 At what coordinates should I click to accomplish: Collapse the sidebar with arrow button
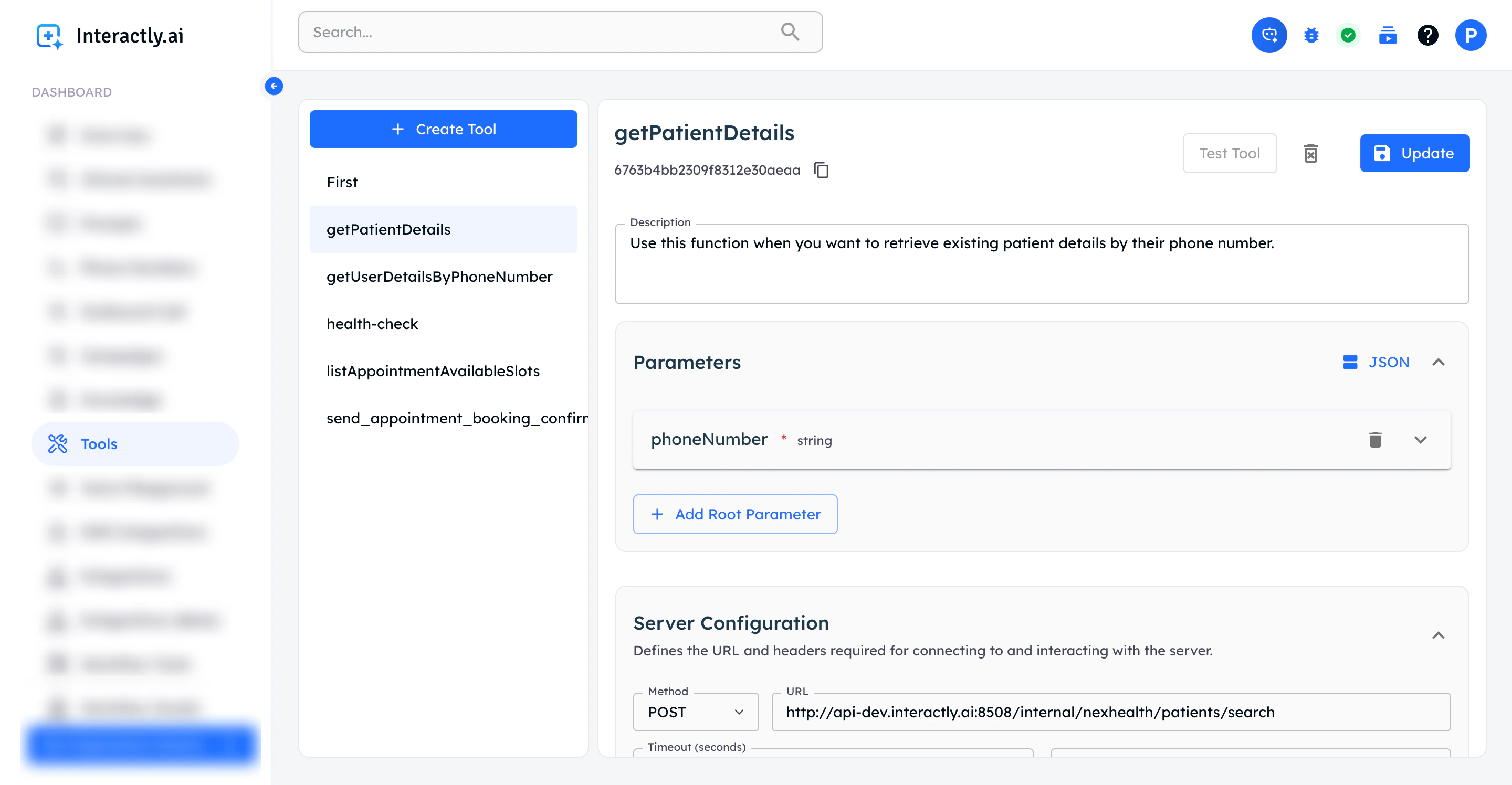tap(274, 86)
